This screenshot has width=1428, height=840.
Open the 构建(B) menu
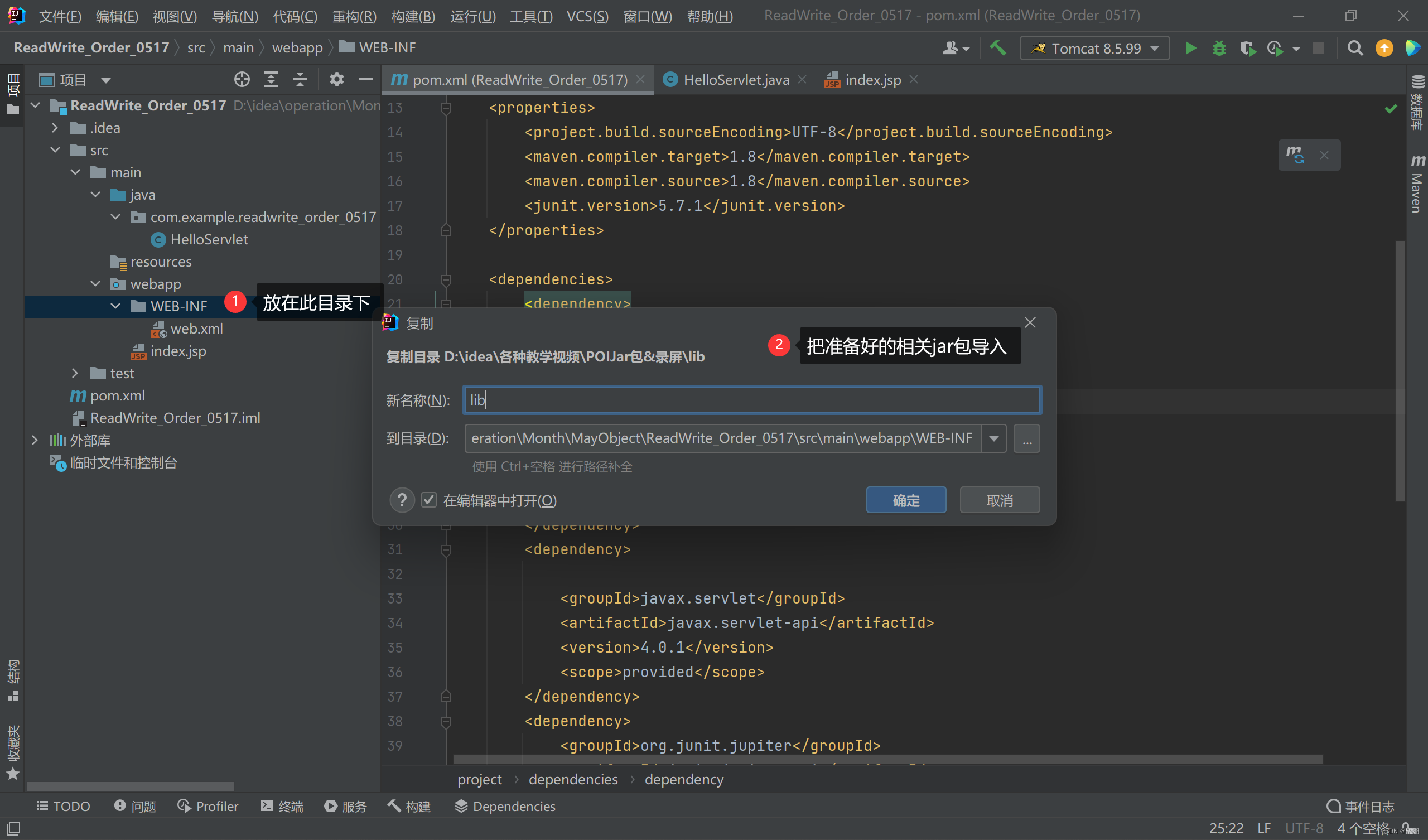point(413,16)
